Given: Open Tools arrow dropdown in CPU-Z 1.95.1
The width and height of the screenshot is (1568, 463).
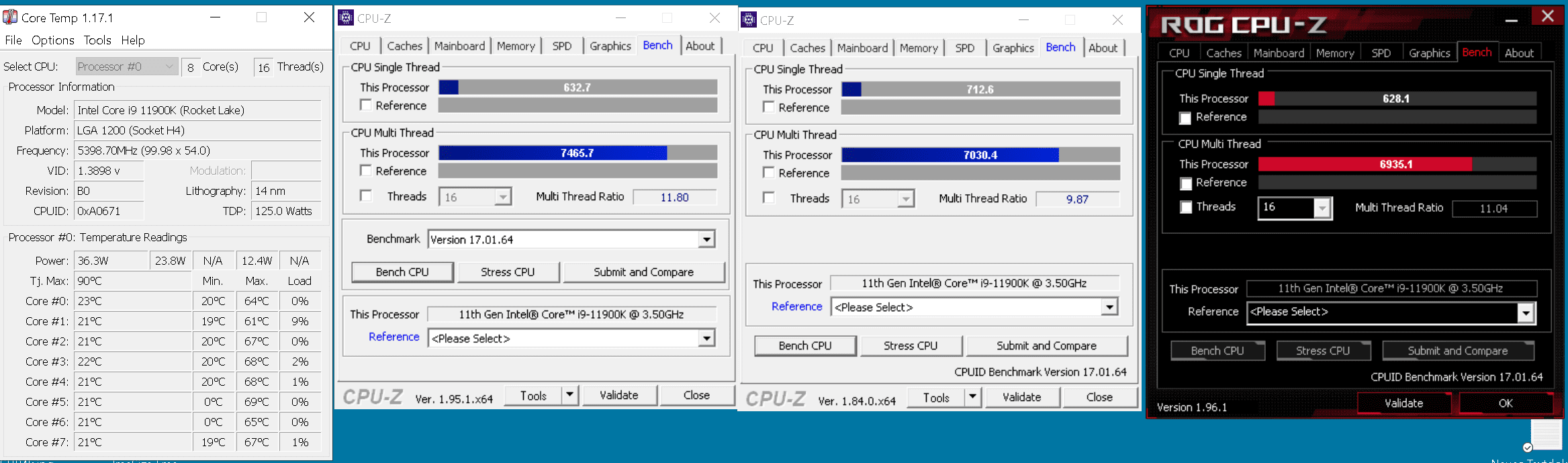Looking at the screenshot, I should (x=569, y=395).
